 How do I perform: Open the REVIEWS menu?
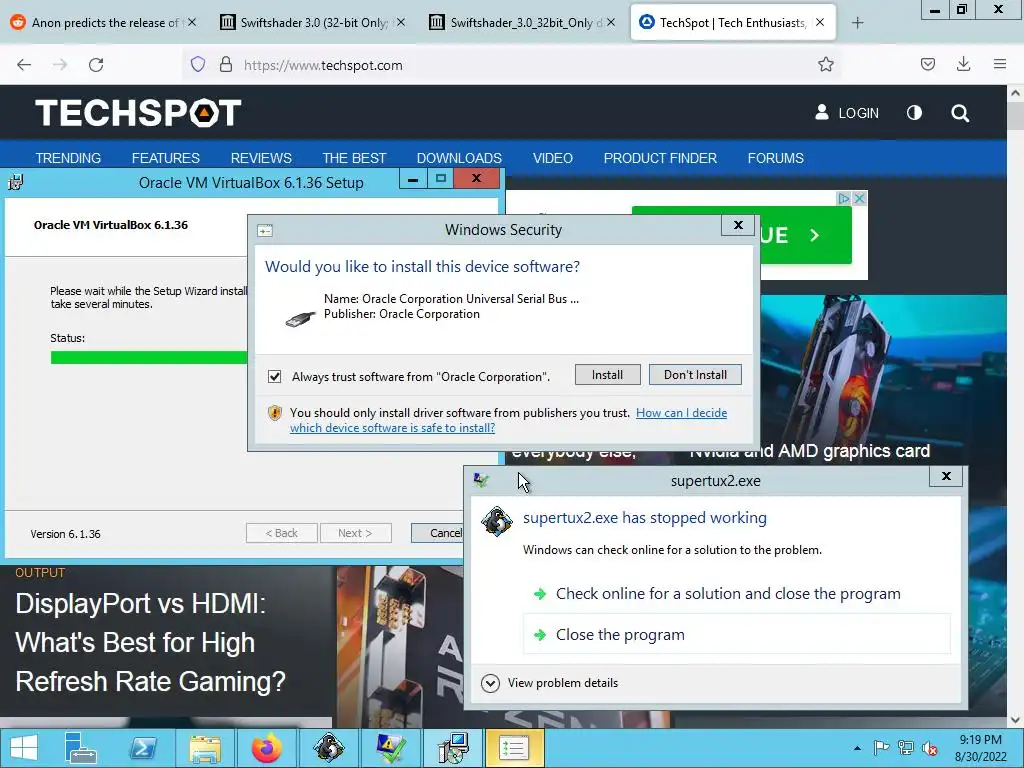pyautogui.click(x=261, y=158)
